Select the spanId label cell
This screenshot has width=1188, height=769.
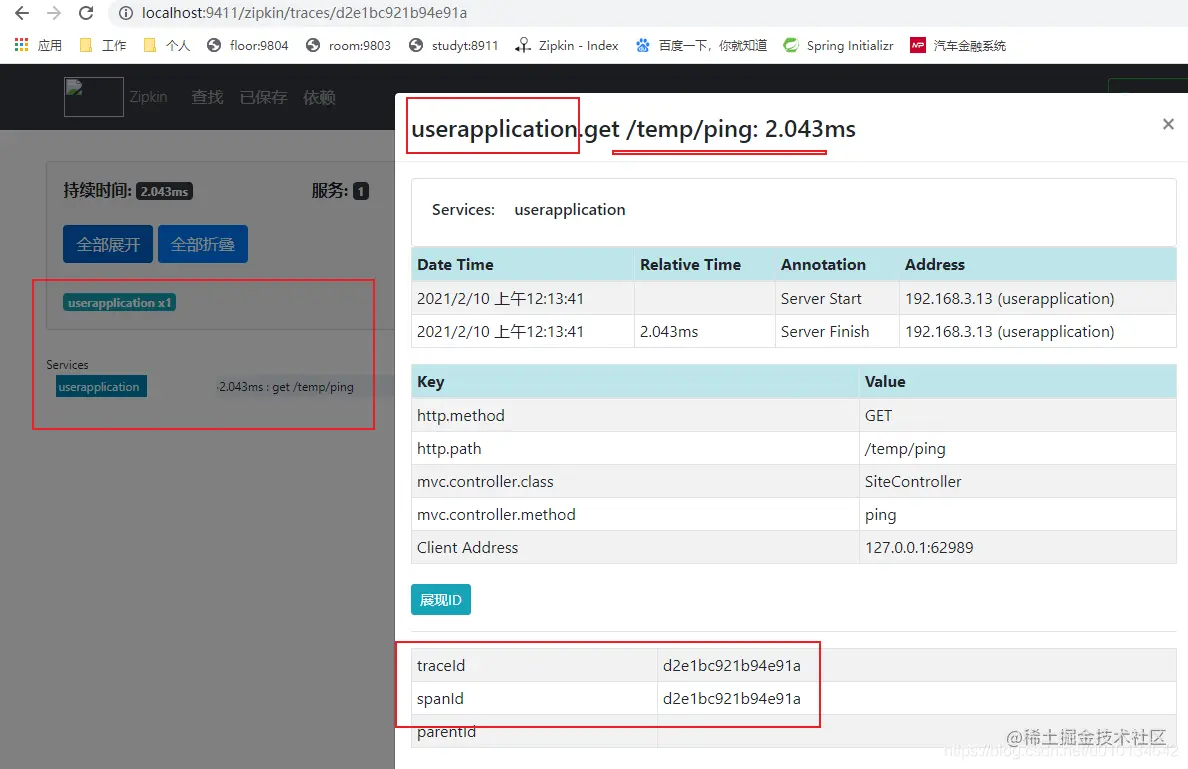pos(534,699)
